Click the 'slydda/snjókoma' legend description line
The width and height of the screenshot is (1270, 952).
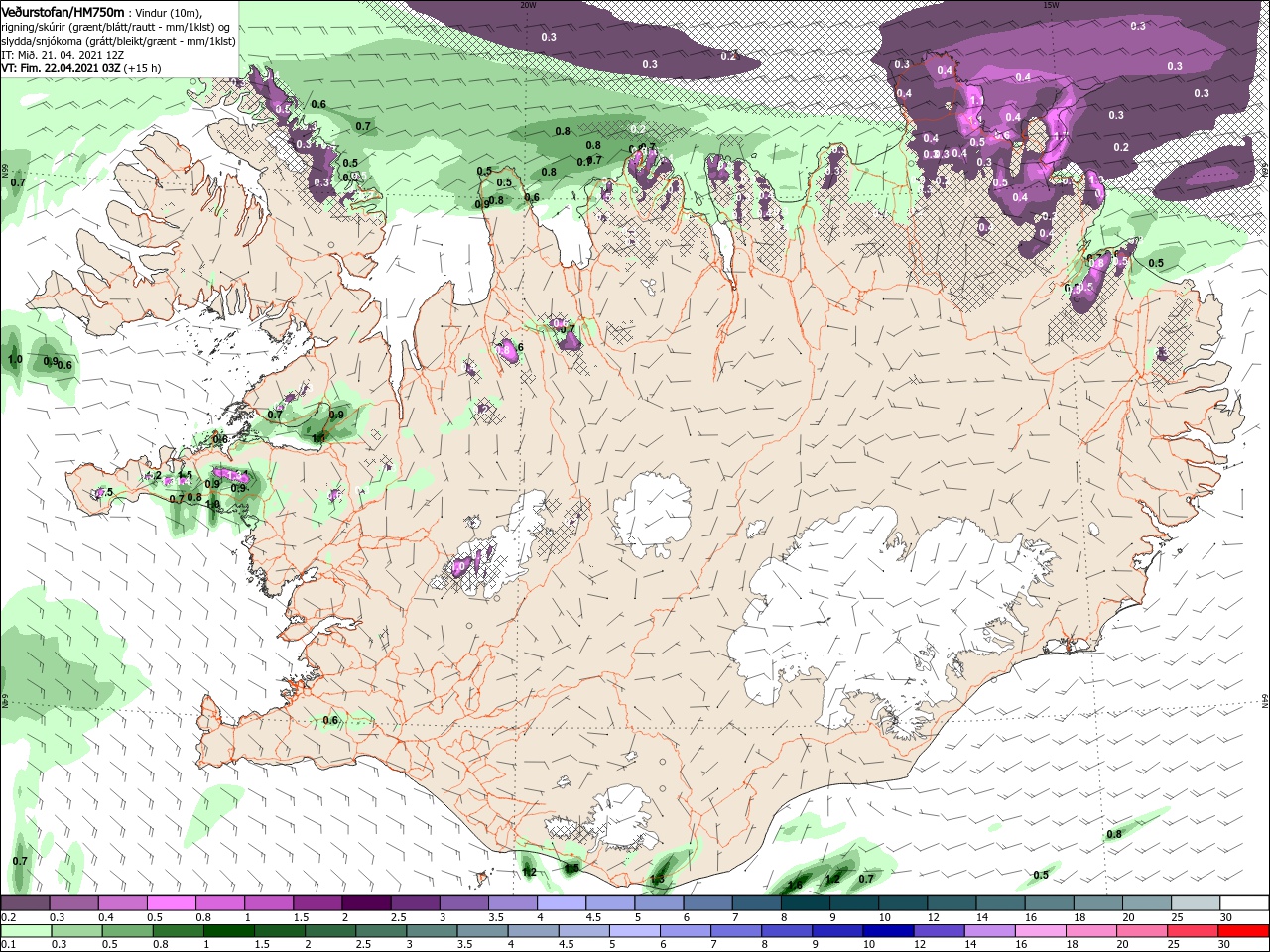coord(118,41)
